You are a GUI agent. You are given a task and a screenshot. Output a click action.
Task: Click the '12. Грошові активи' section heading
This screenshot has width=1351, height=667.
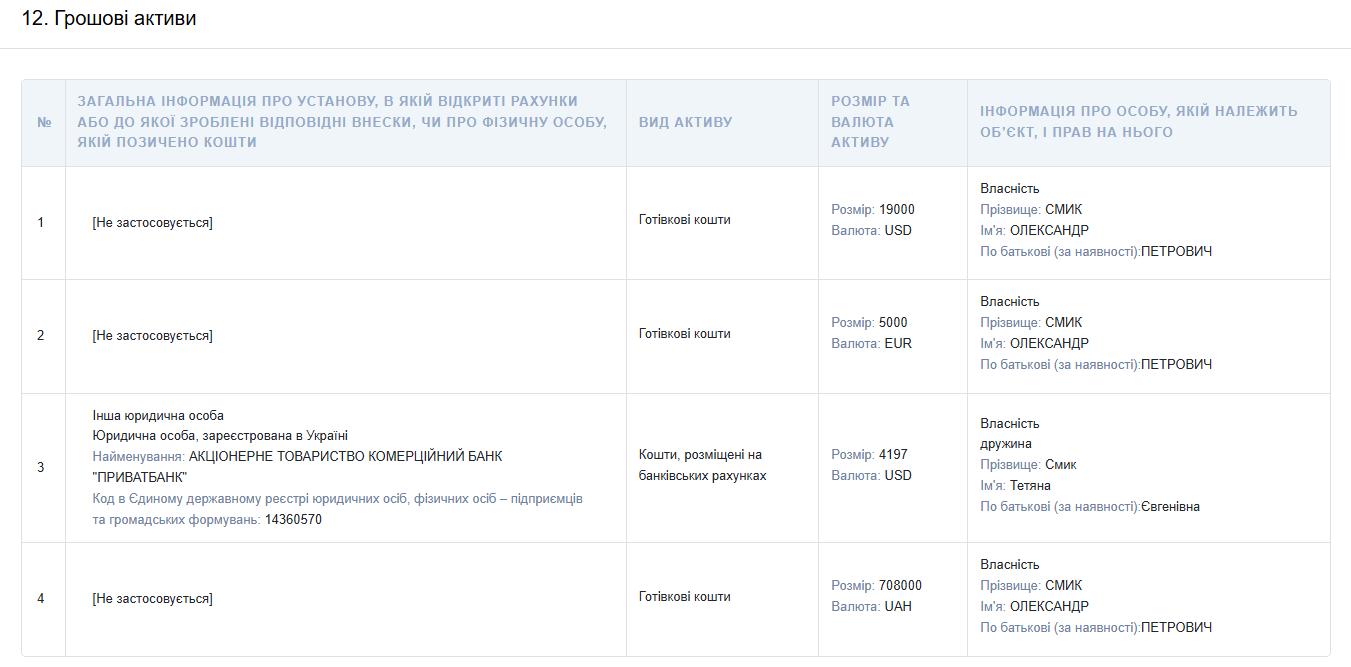109,19
